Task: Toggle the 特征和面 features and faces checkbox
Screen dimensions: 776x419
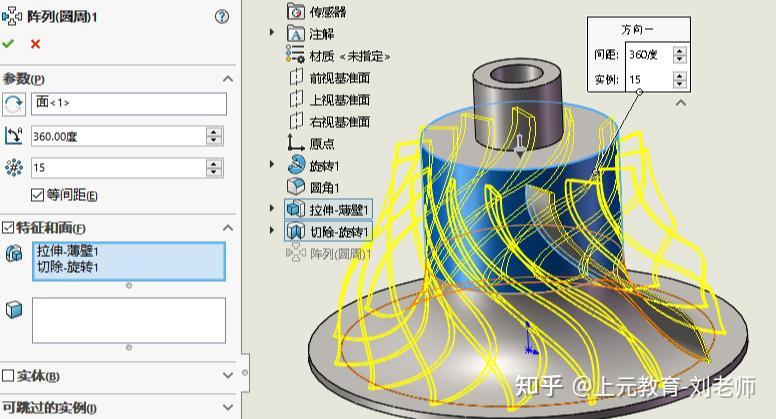Action: [8, 228]
